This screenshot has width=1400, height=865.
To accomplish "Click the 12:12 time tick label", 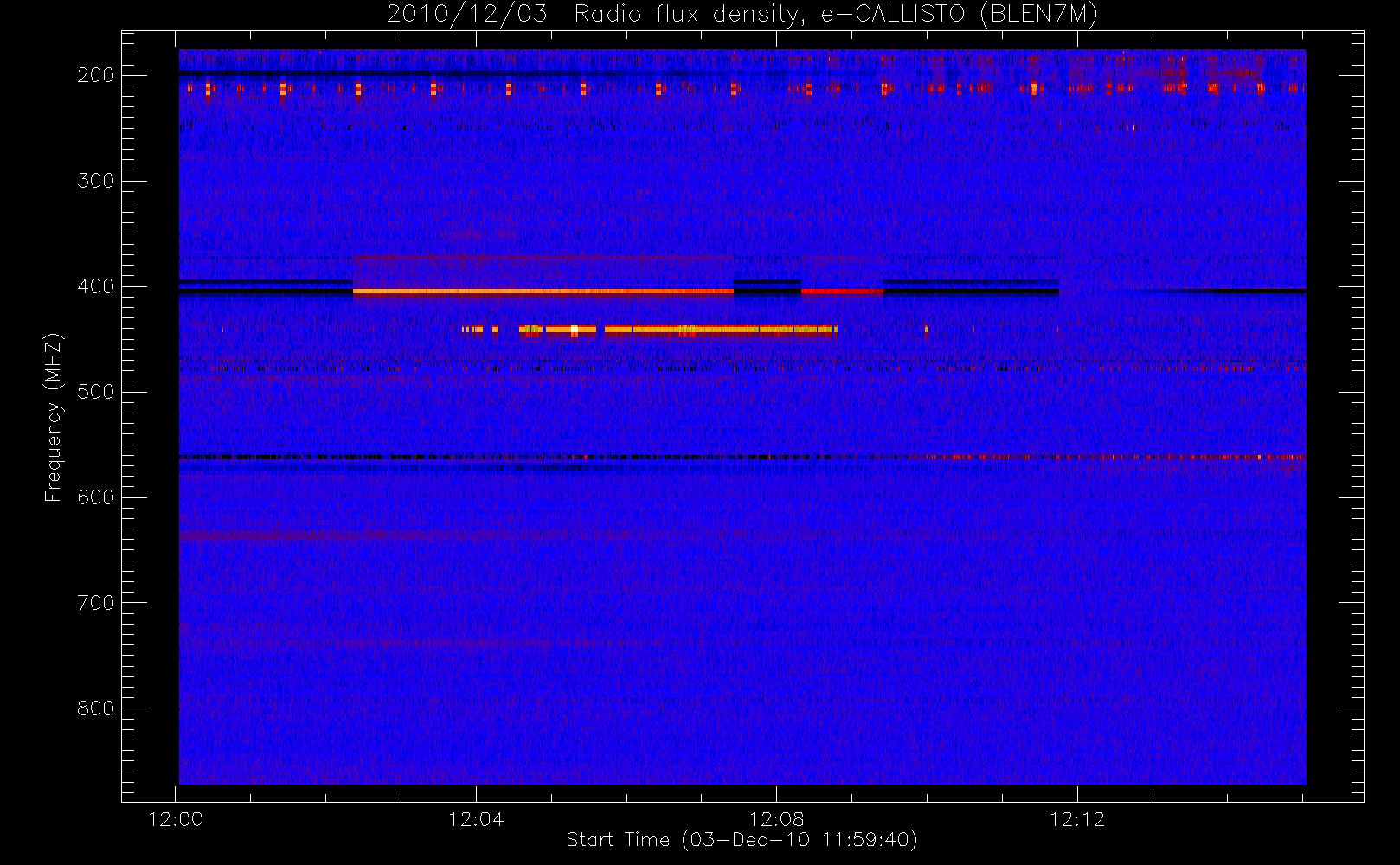I will click(1077, 819).
